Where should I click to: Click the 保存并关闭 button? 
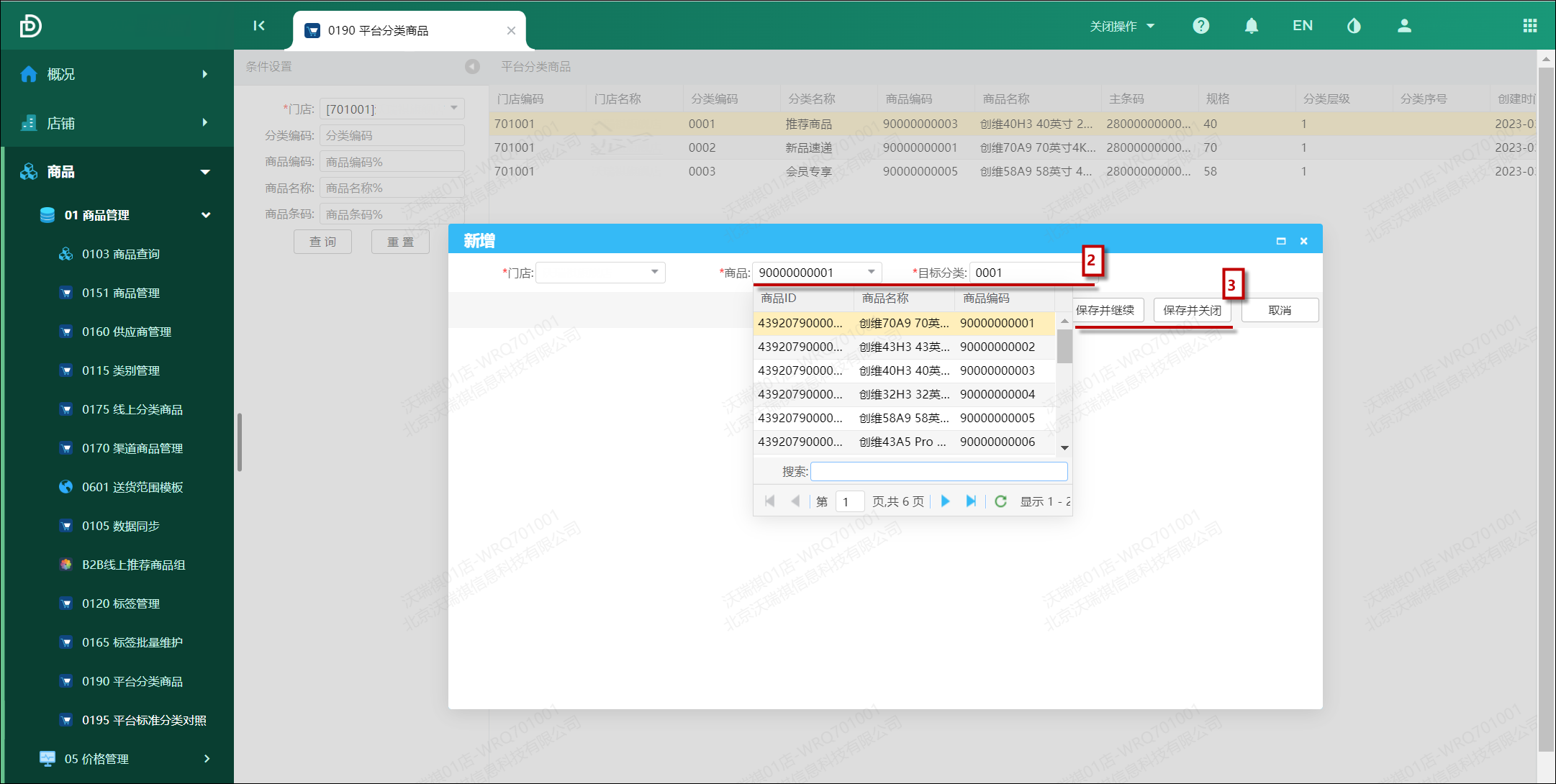pos(1192,310)
